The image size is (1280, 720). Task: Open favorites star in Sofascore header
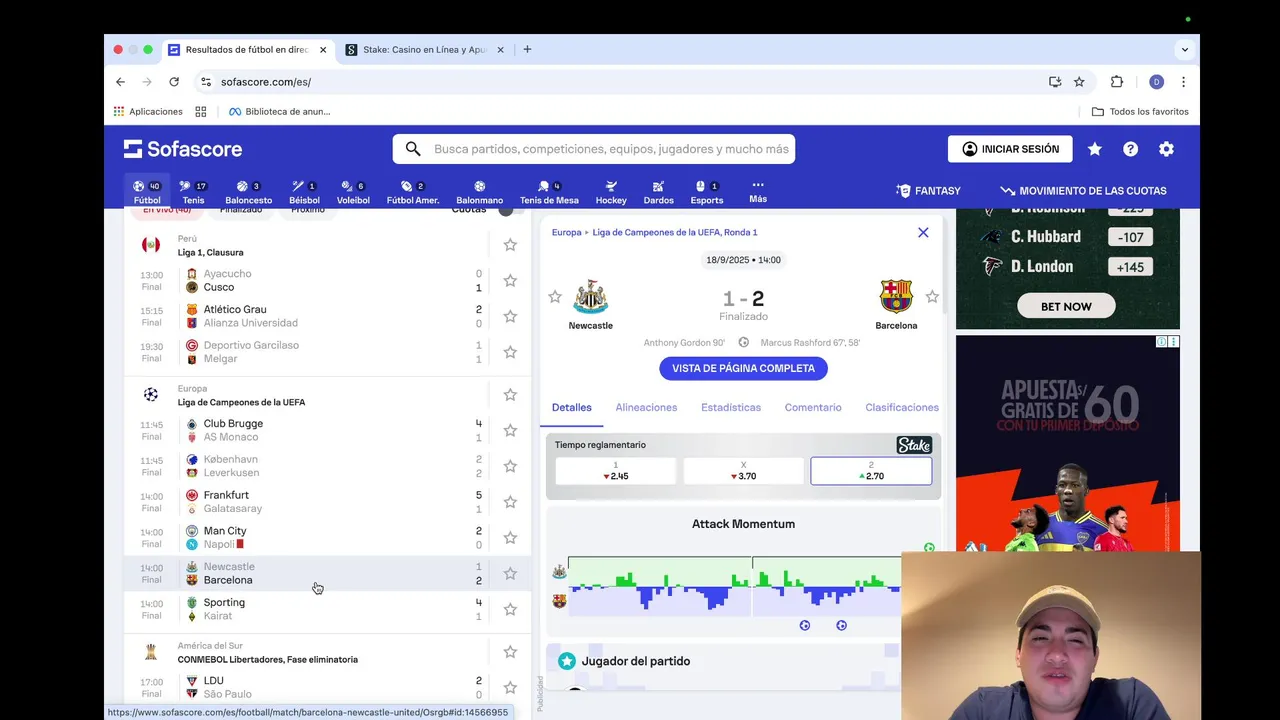tap(1095, 149)
